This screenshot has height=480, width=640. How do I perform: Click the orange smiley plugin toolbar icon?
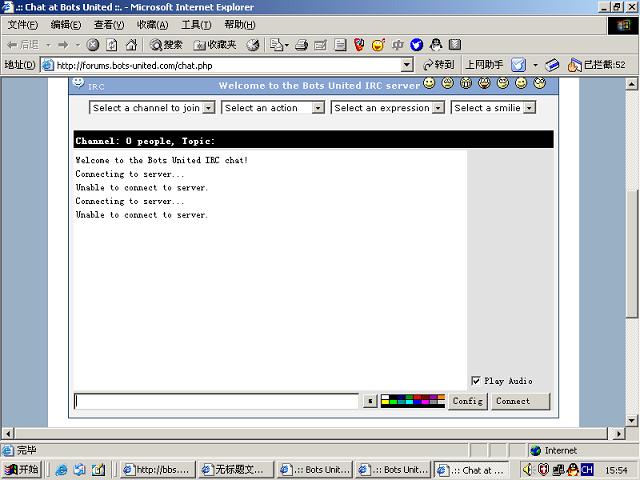pos(379,44)
